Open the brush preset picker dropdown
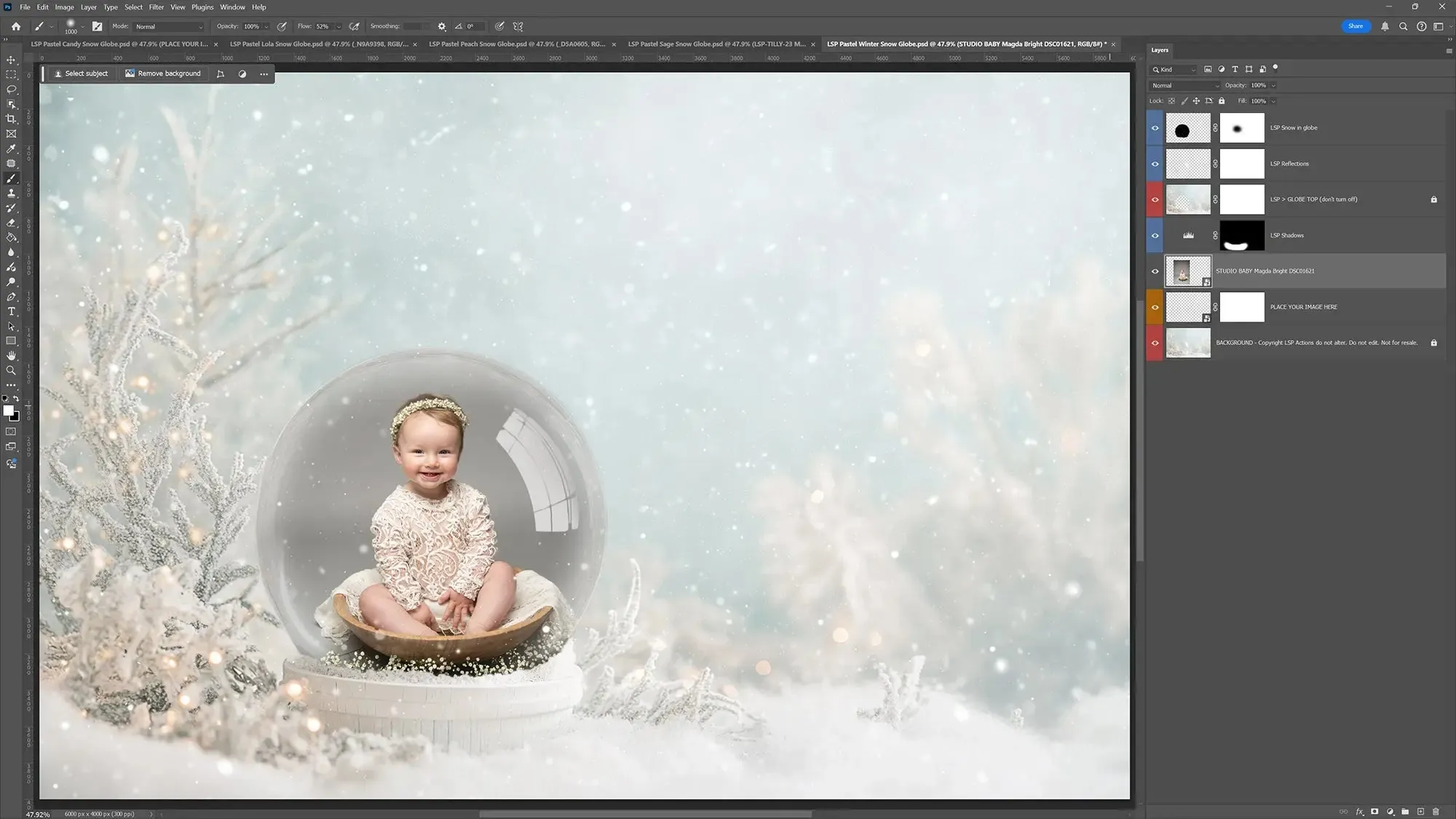This screenshot has height=819, width=1456. coord(82,26)
